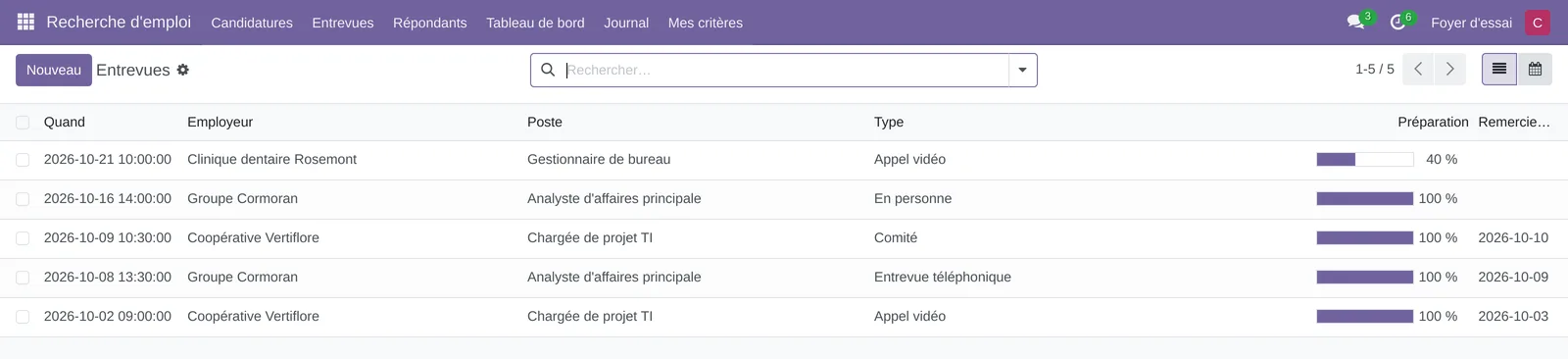Open the Journal menu
1568x359 pixels.
(626, 23)
